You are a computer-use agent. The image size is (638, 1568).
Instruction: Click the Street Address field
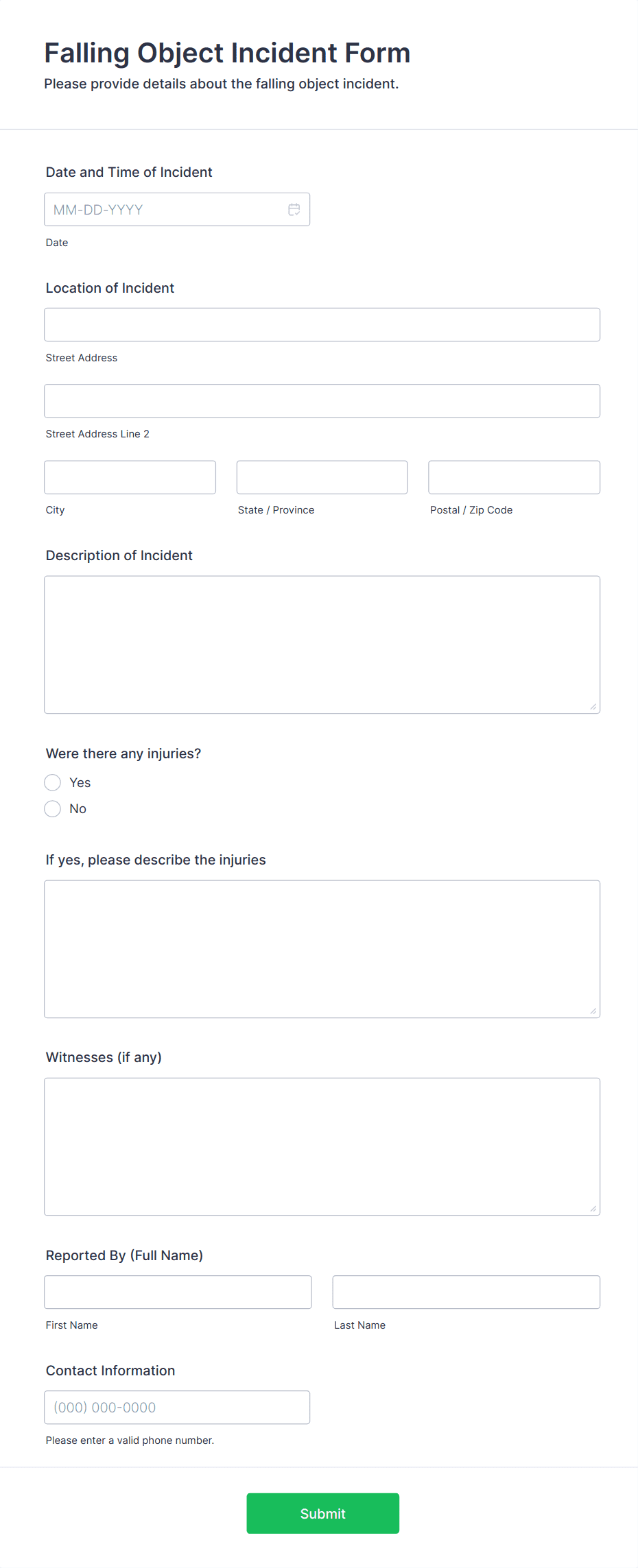click(322, 324)
